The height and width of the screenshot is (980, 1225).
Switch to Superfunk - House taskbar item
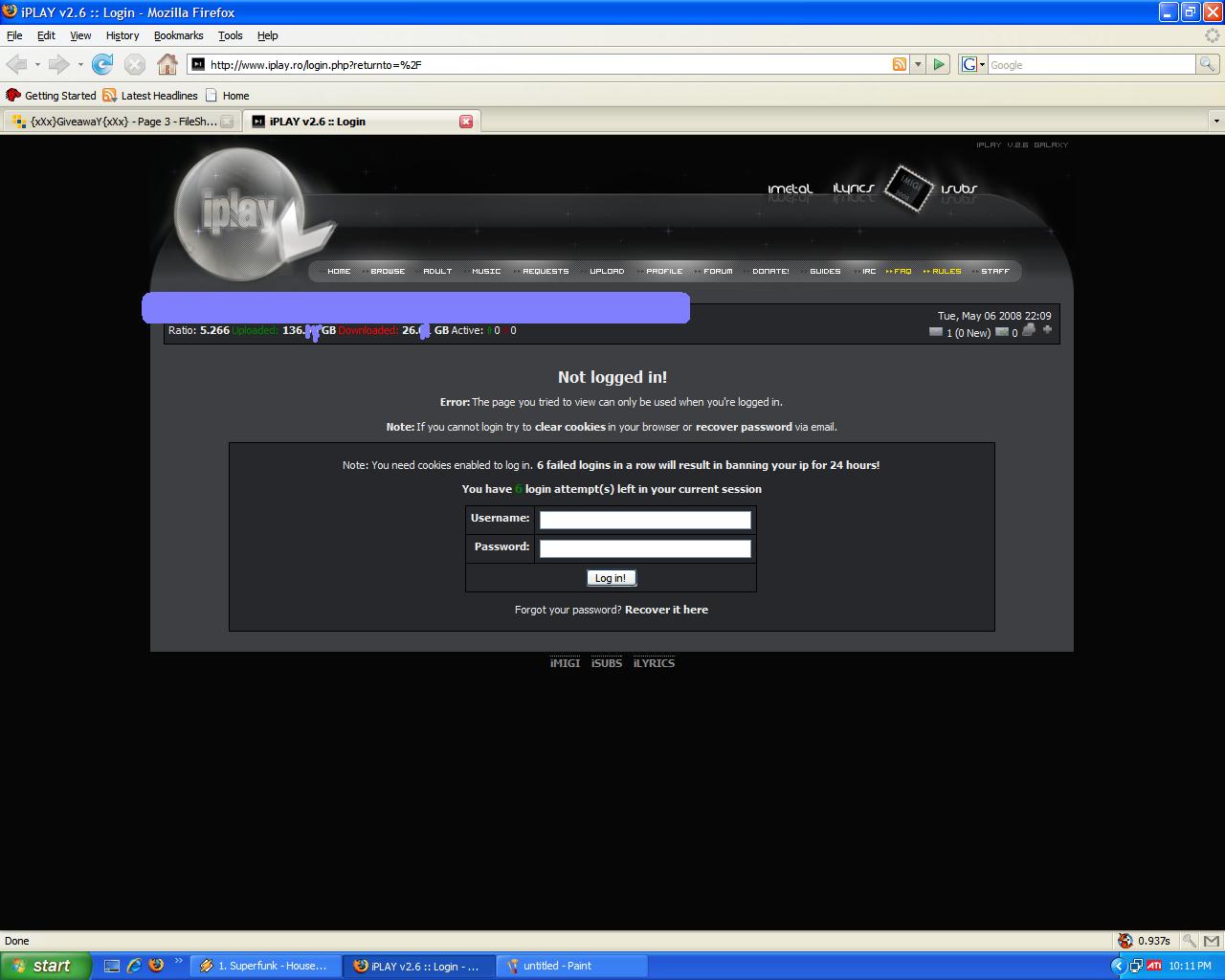[x=266, y=966]
